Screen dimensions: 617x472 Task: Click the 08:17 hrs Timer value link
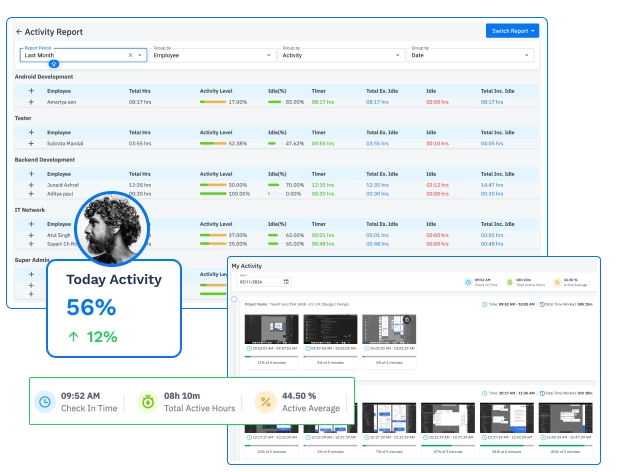pyautogui.click(x=322, y=101)
